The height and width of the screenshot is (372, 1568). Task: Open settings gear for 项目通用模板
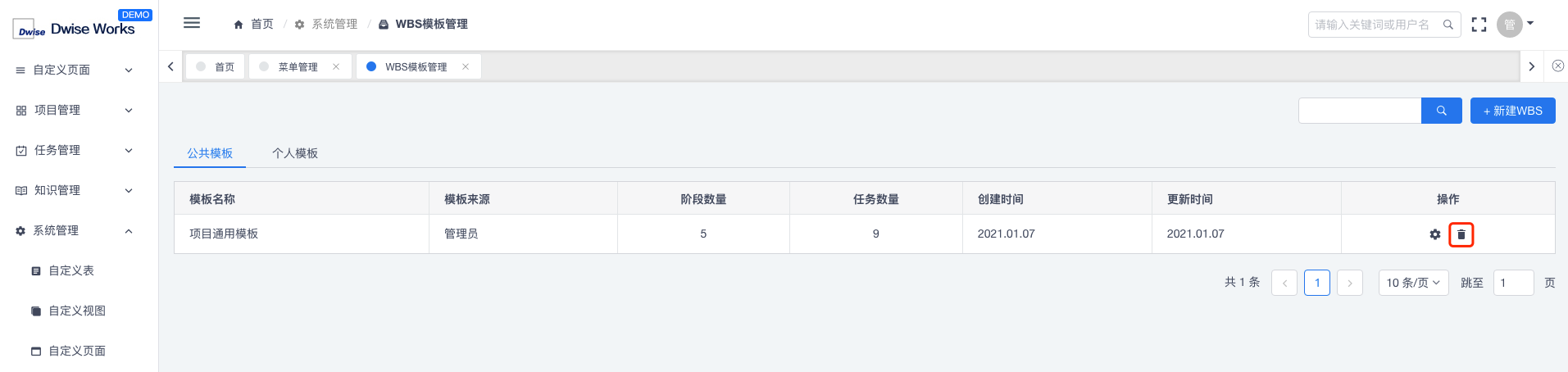pyautogui.click(x=1435, y=234)
